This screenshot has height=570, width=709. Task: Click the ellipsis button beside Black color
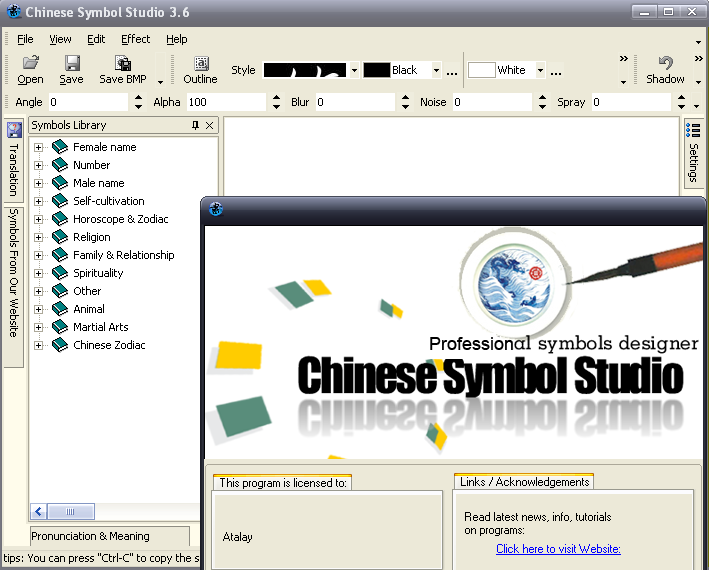pos(452,71)
